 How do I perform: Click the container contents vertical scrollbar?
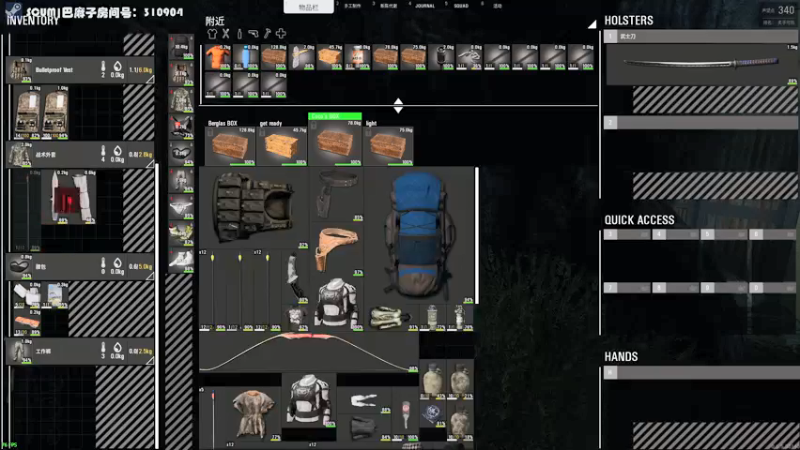click(x=477, y=236)
